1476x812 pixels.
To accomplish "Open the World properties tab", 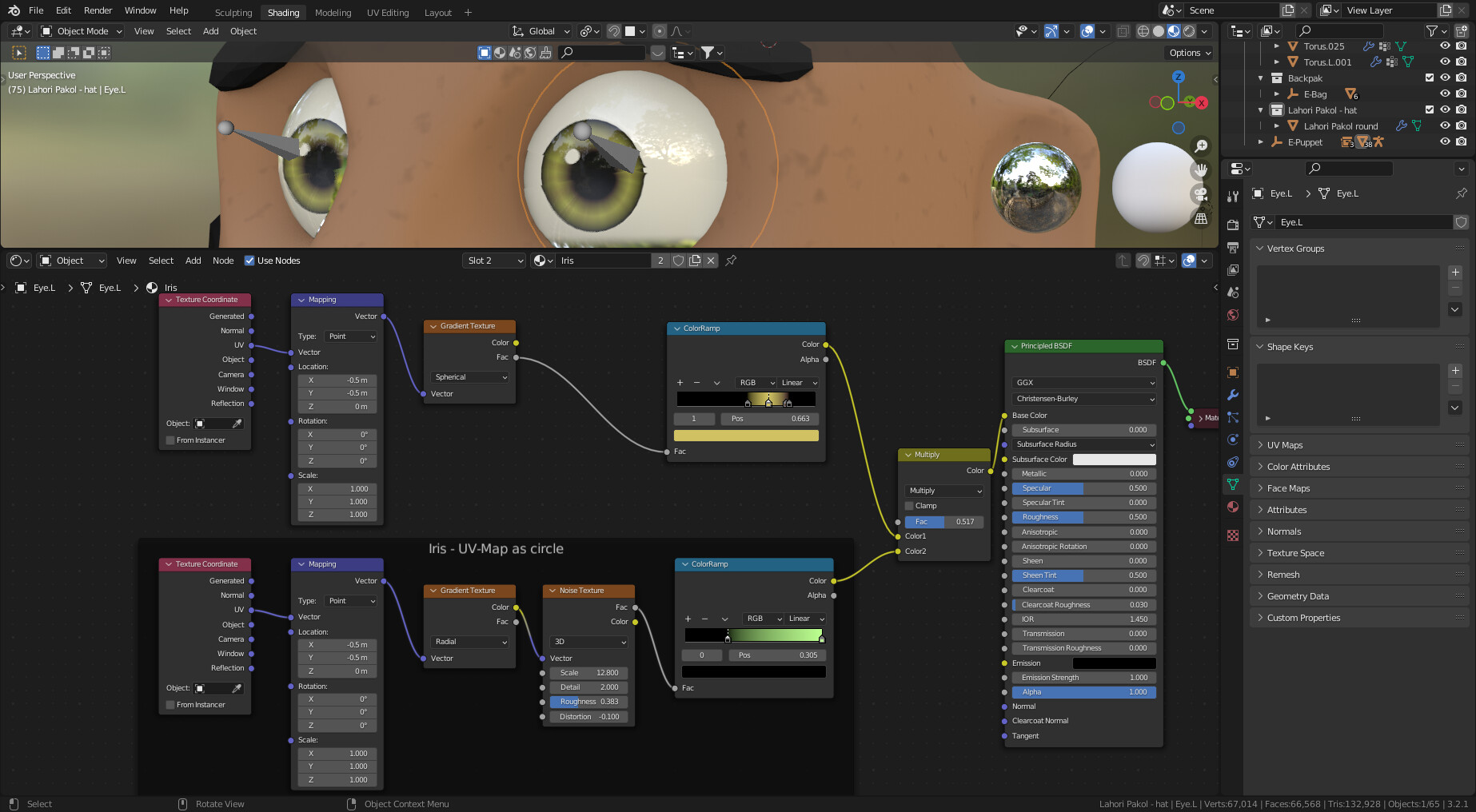I will point(1233,315).
